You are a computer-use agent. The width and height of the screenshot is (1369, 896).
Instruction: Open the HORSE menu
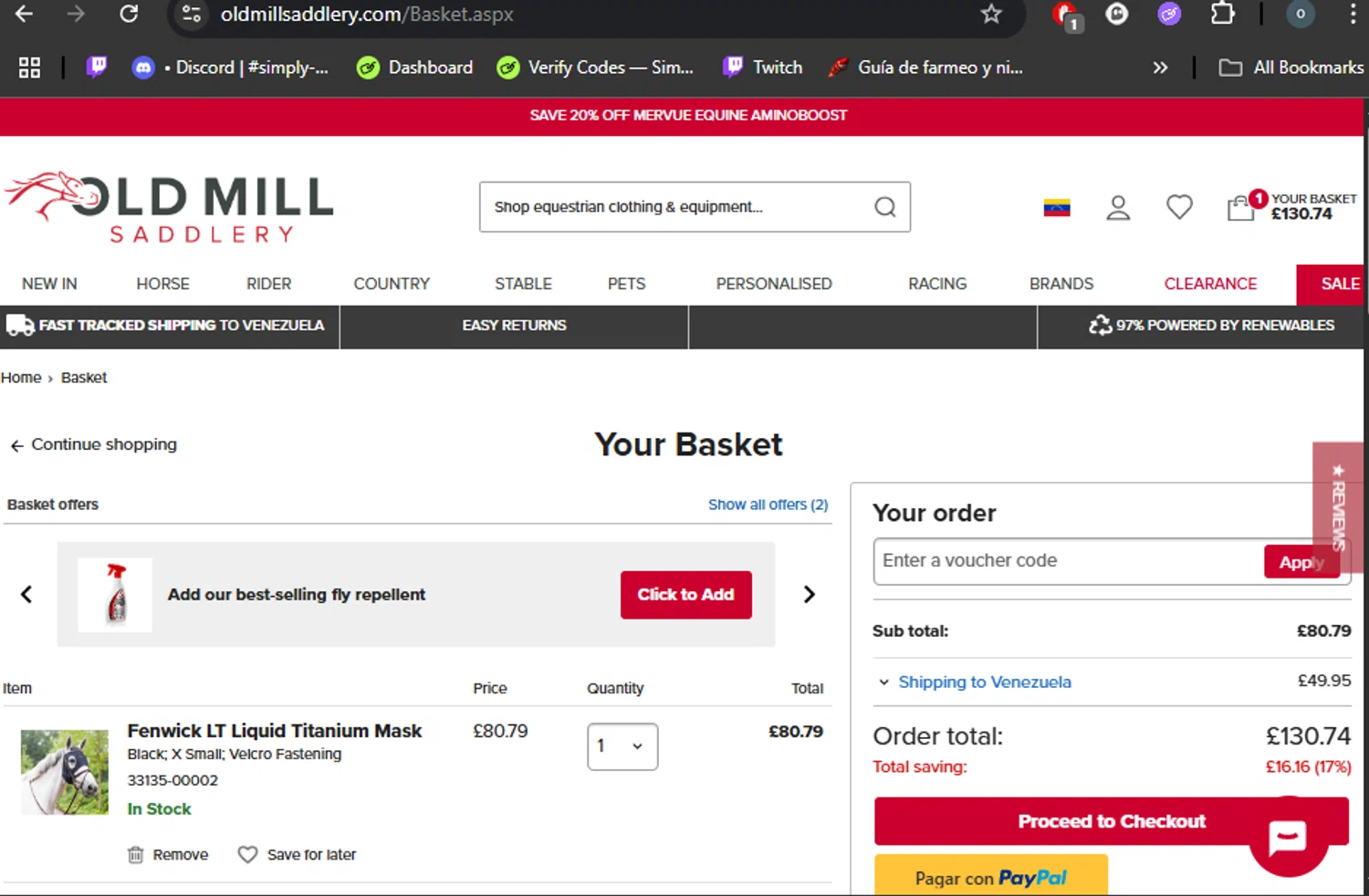tap(162, 284)
